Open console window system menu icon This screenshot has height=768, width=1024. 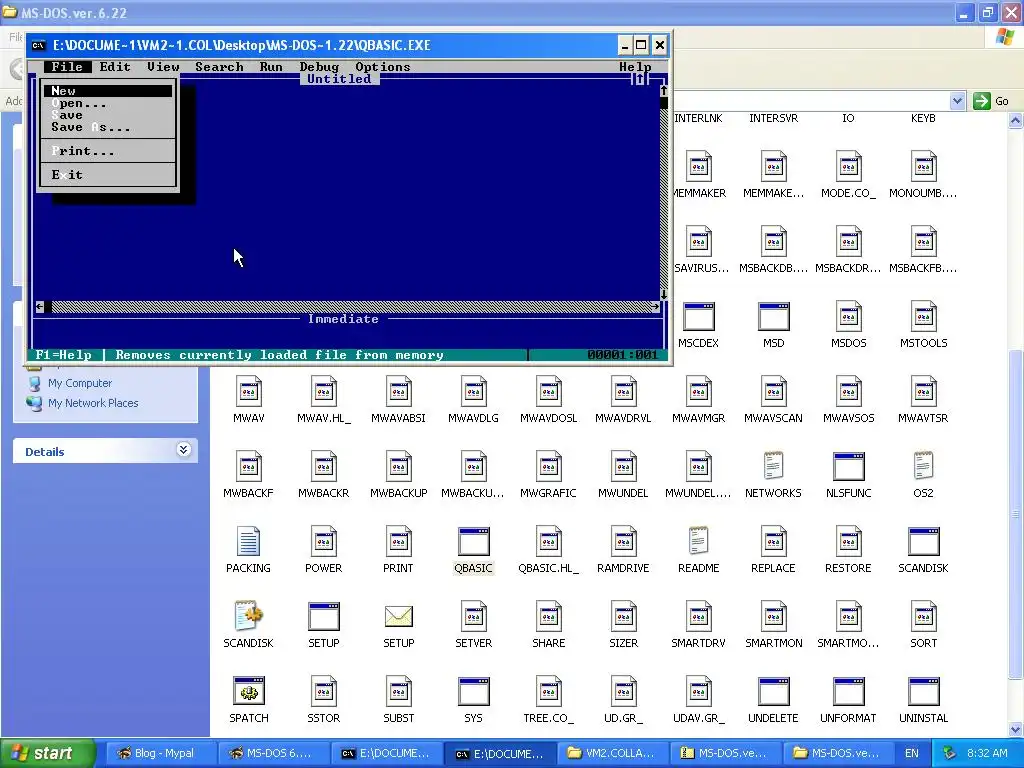tap(39, 45)
